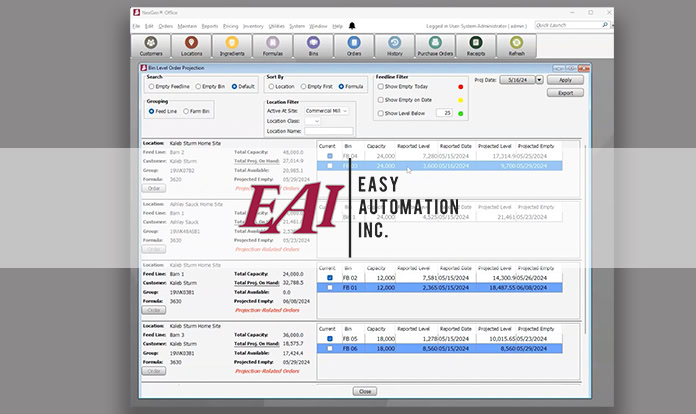Click the Order button for Barn 3
The height and width of the screenshot is (414, 696).
point(154,371)
